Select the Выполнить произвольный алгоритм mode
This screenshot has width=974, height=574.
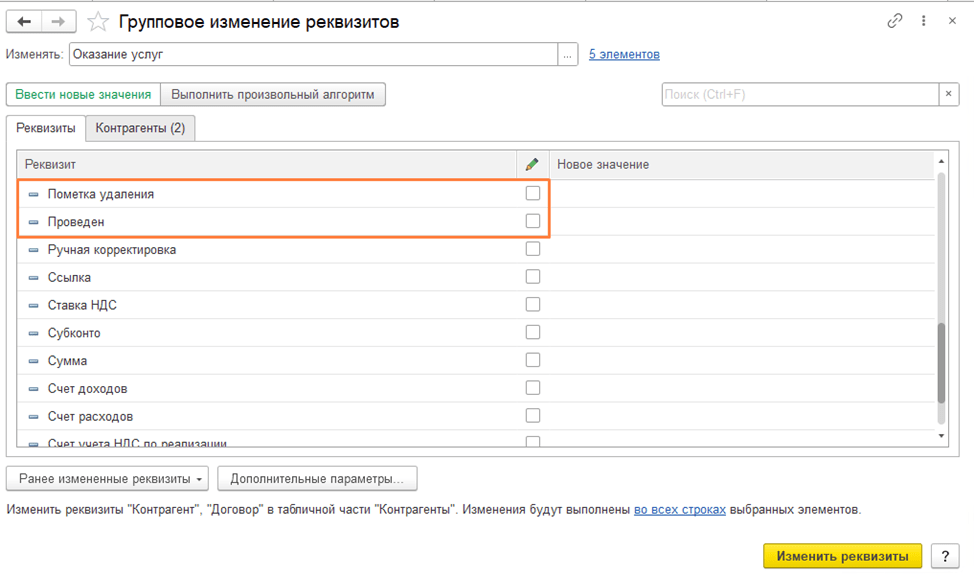tap(272, 94)
